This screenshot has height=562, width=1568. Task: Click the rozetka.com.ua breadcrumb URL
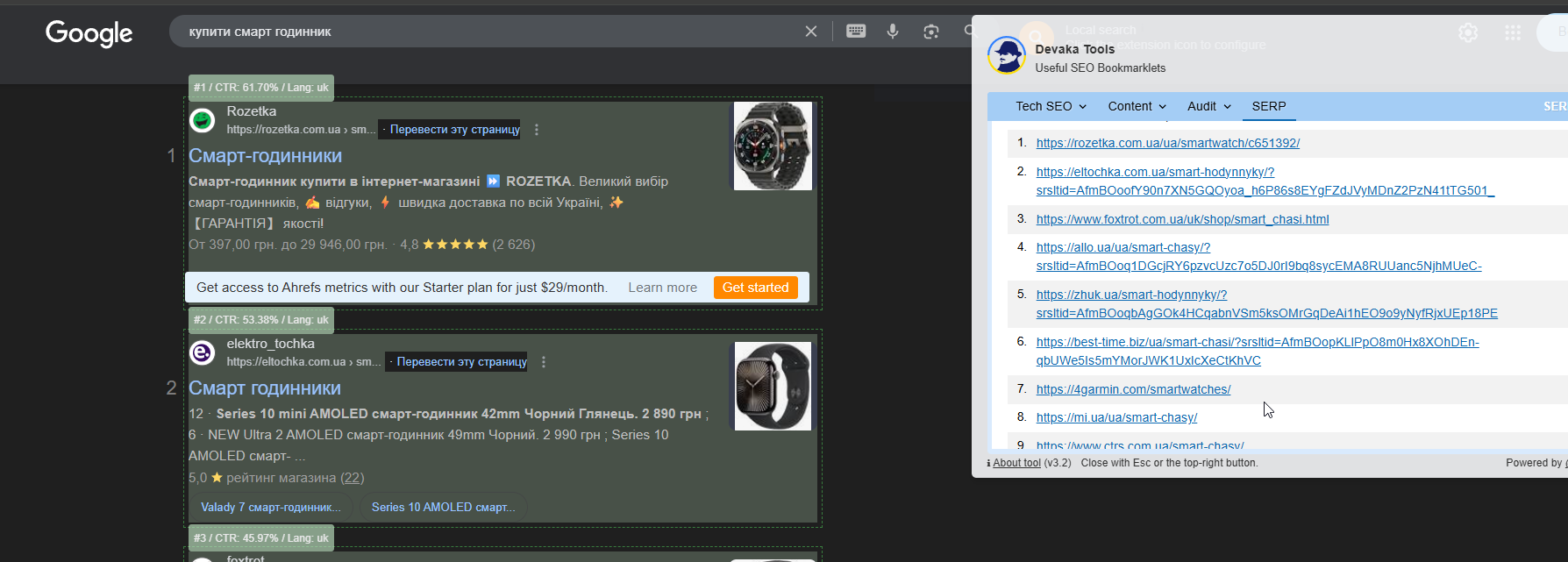tap(300, 130)
